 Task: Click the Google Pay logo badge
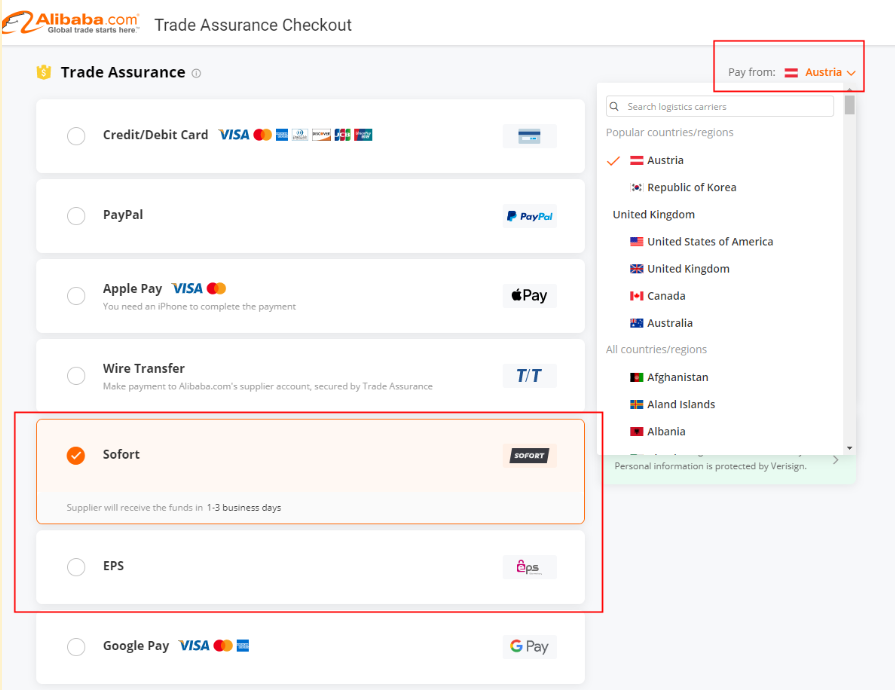529,647
